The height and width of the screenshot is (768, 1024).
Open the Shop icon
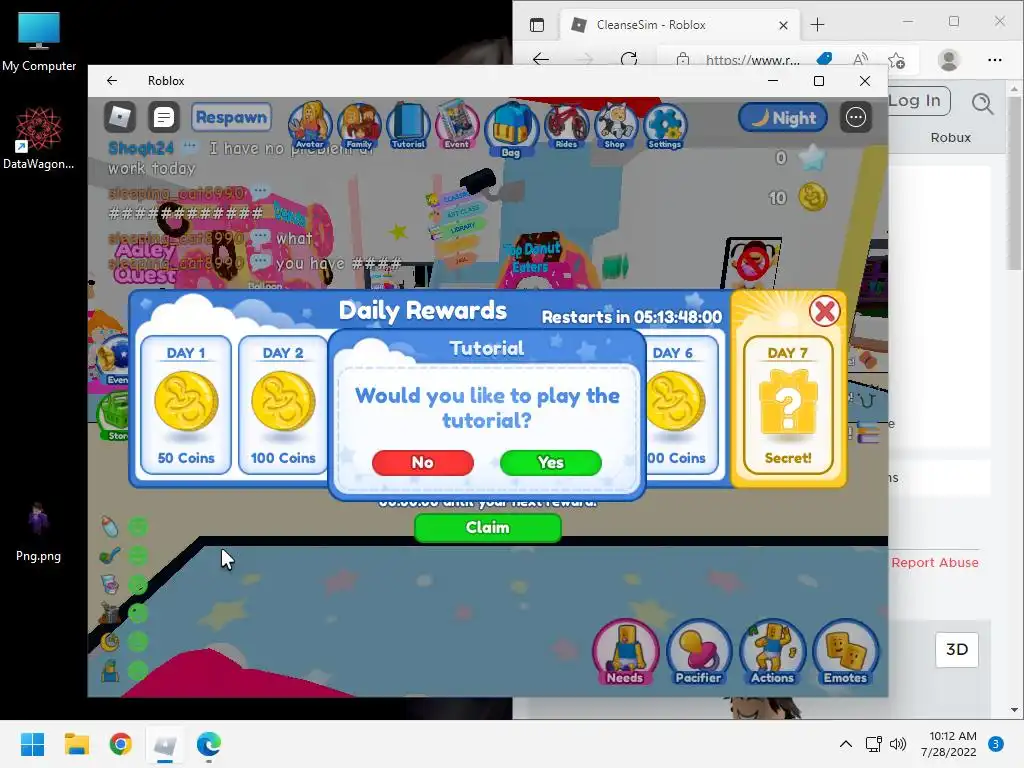[x=615, y=125]
